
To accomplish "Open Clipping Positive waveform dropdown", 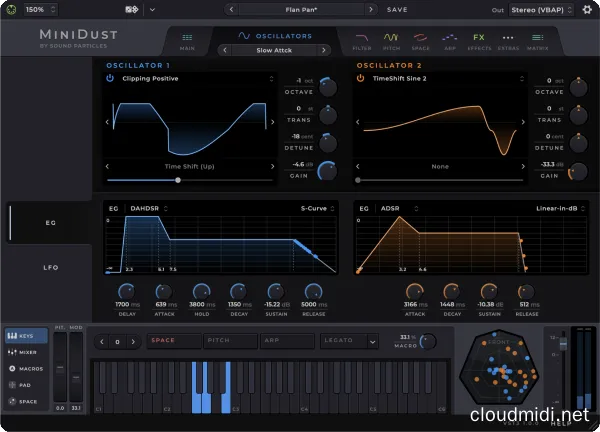I will 197,78.
